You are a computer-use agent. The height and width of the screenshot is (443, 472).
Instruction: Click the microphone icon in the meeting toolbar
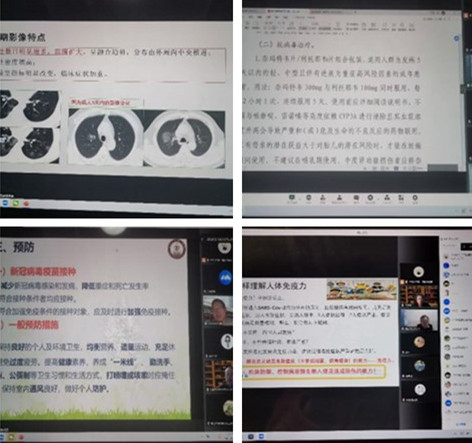(309, 198)
